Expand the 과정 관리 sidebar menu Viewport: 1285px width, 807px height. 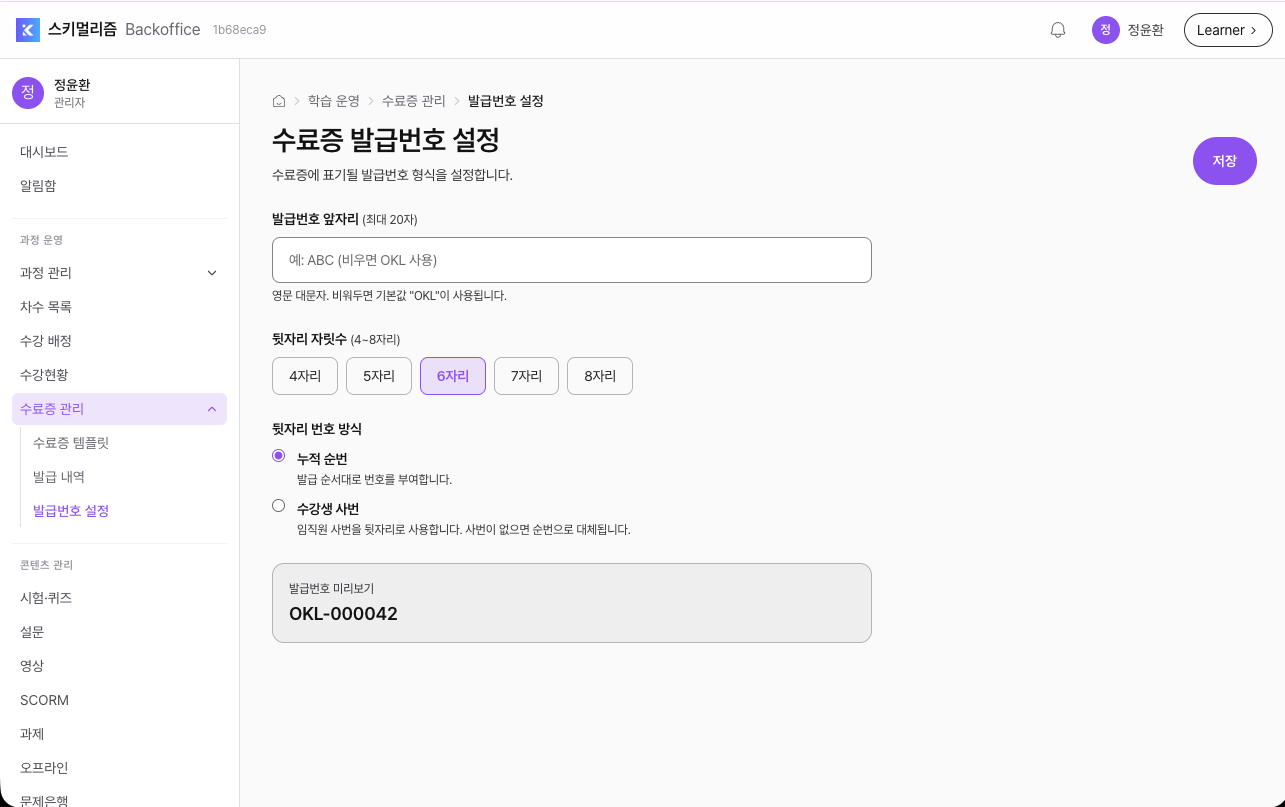(119, 273)
